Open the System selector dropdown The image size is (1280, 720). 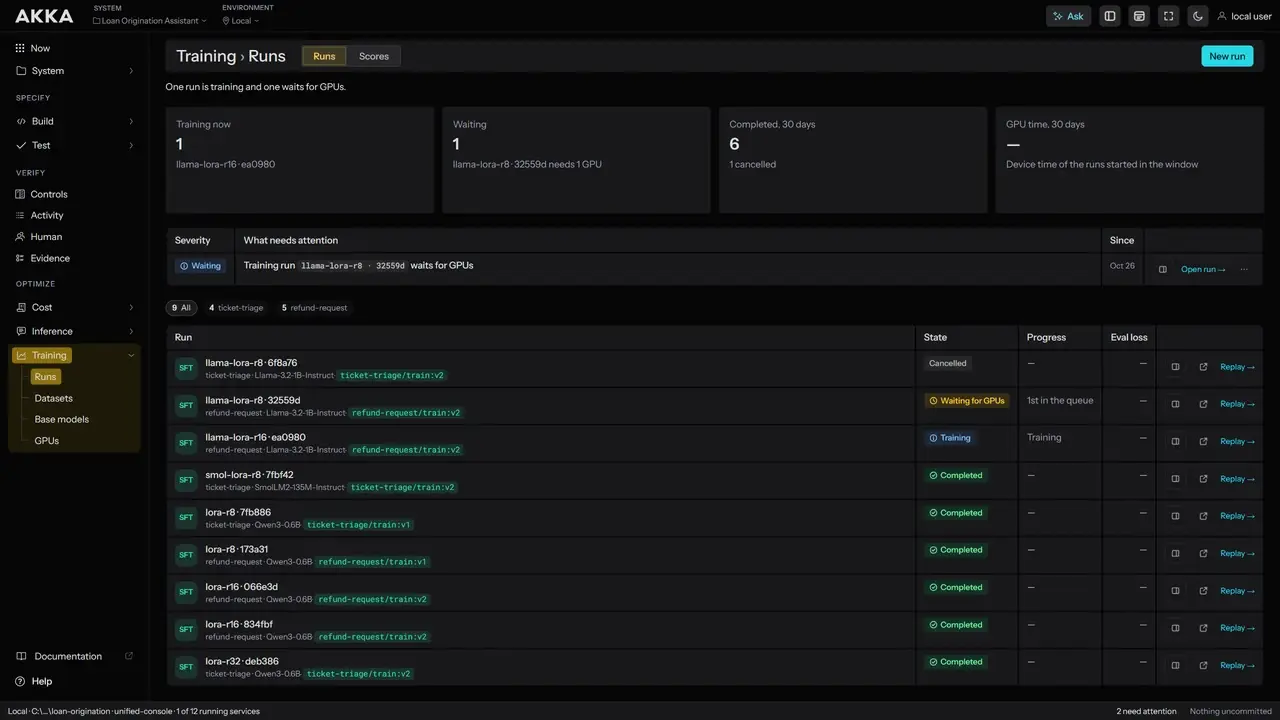(x=150, y=20)
